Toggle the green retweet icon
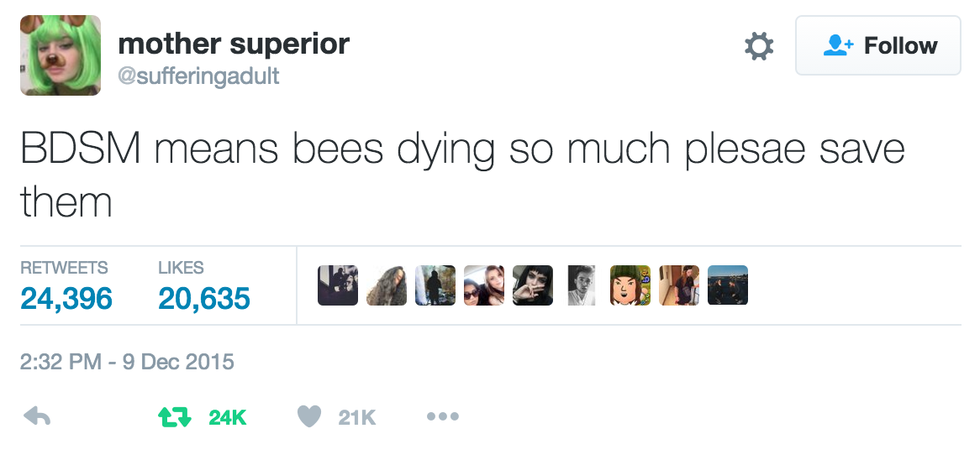Screen dimensions: 980x460 (173, 417)
